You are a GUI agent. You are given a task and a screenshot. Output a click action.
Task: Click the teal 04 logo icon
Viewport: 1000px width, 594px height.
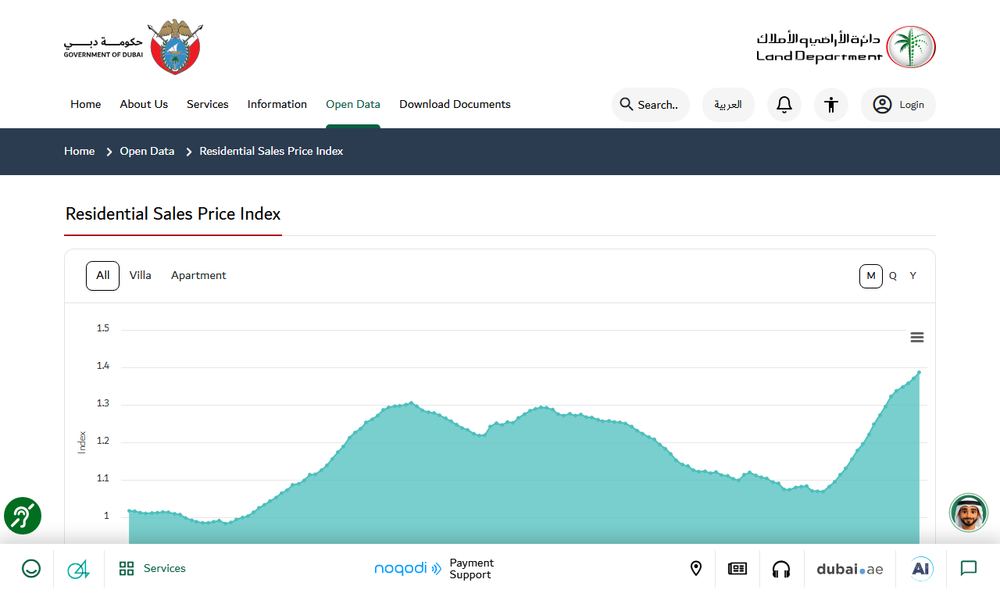tap(78, 568)
